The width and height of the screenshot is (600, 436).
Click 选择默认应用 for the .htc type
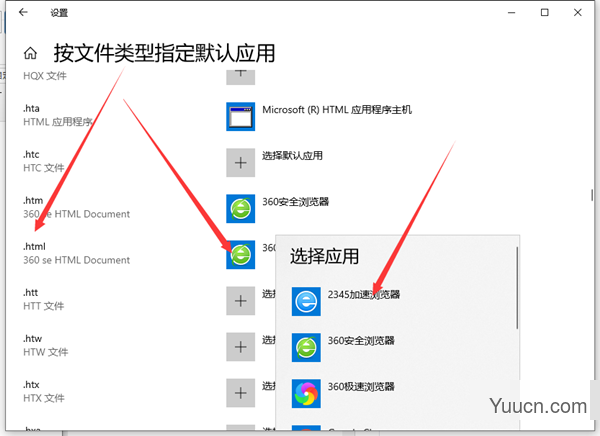[x=292, y=155]
